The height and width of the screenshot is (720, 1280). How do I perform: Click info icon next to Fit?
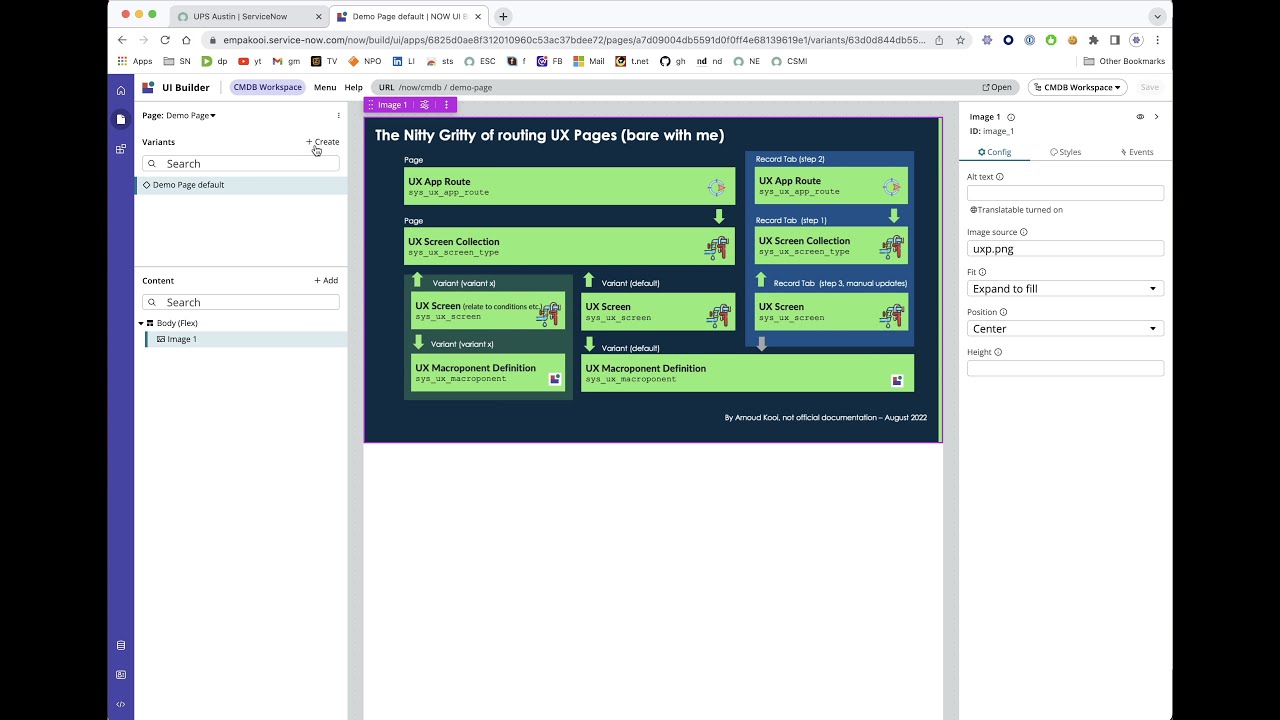click(982, 272)
